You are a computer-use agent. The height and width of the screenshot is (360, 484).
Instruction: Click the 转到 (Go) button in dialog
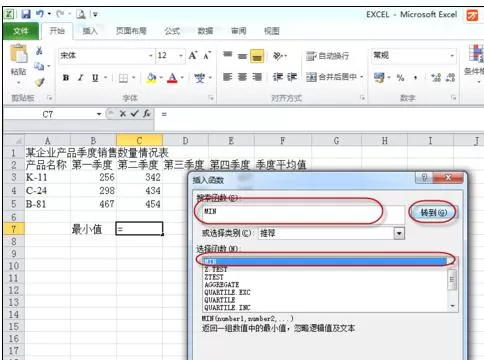[x=433, y=212]
